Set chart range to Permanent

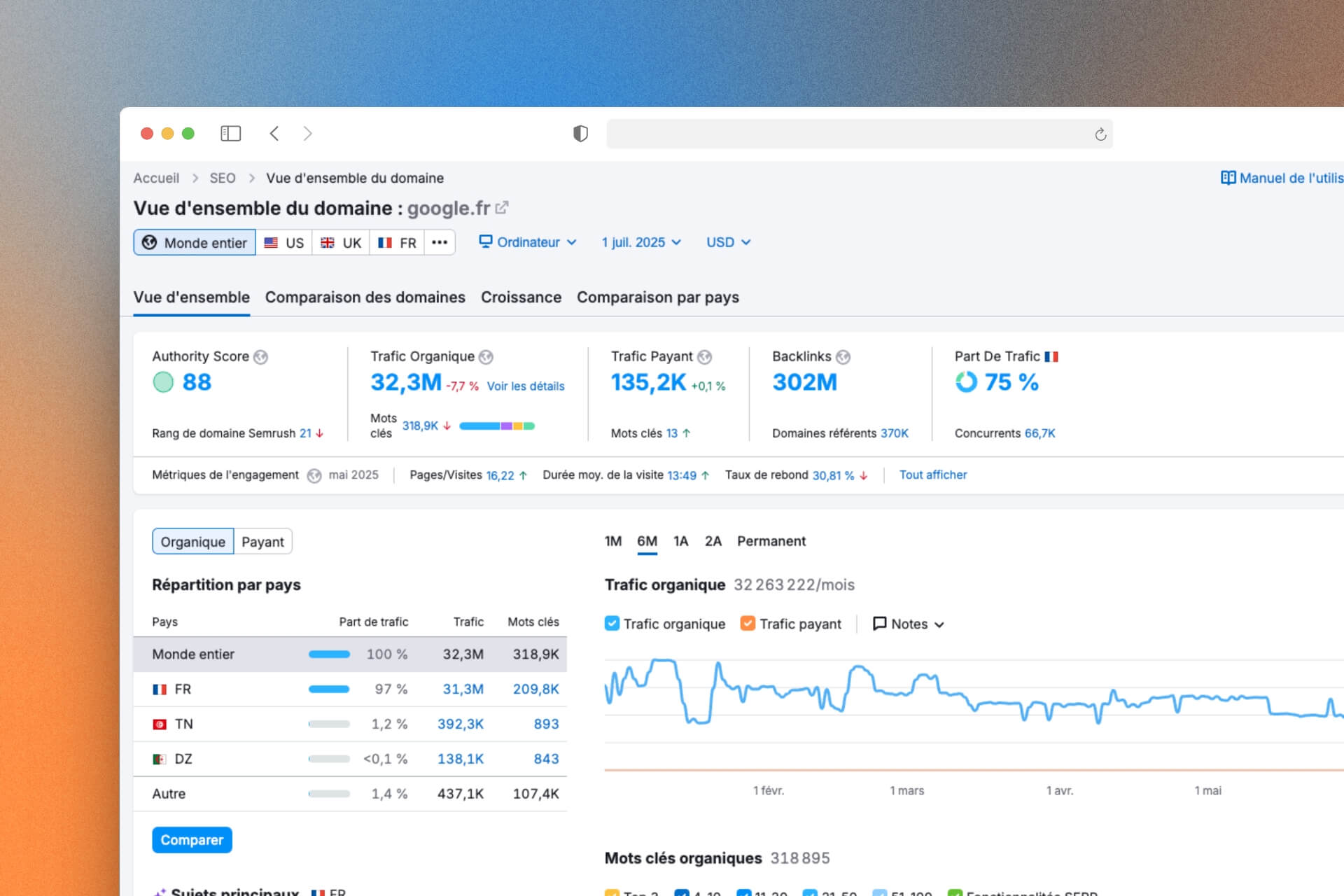771,541
